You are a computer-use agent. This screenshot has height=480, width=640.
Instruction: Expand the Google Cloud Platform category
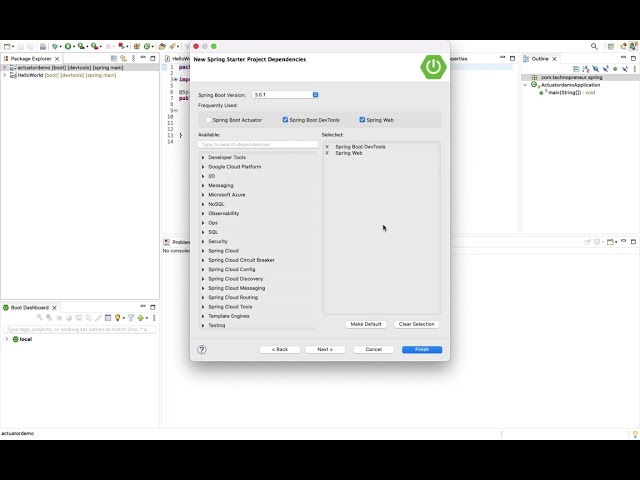click(x=203, y=167)
